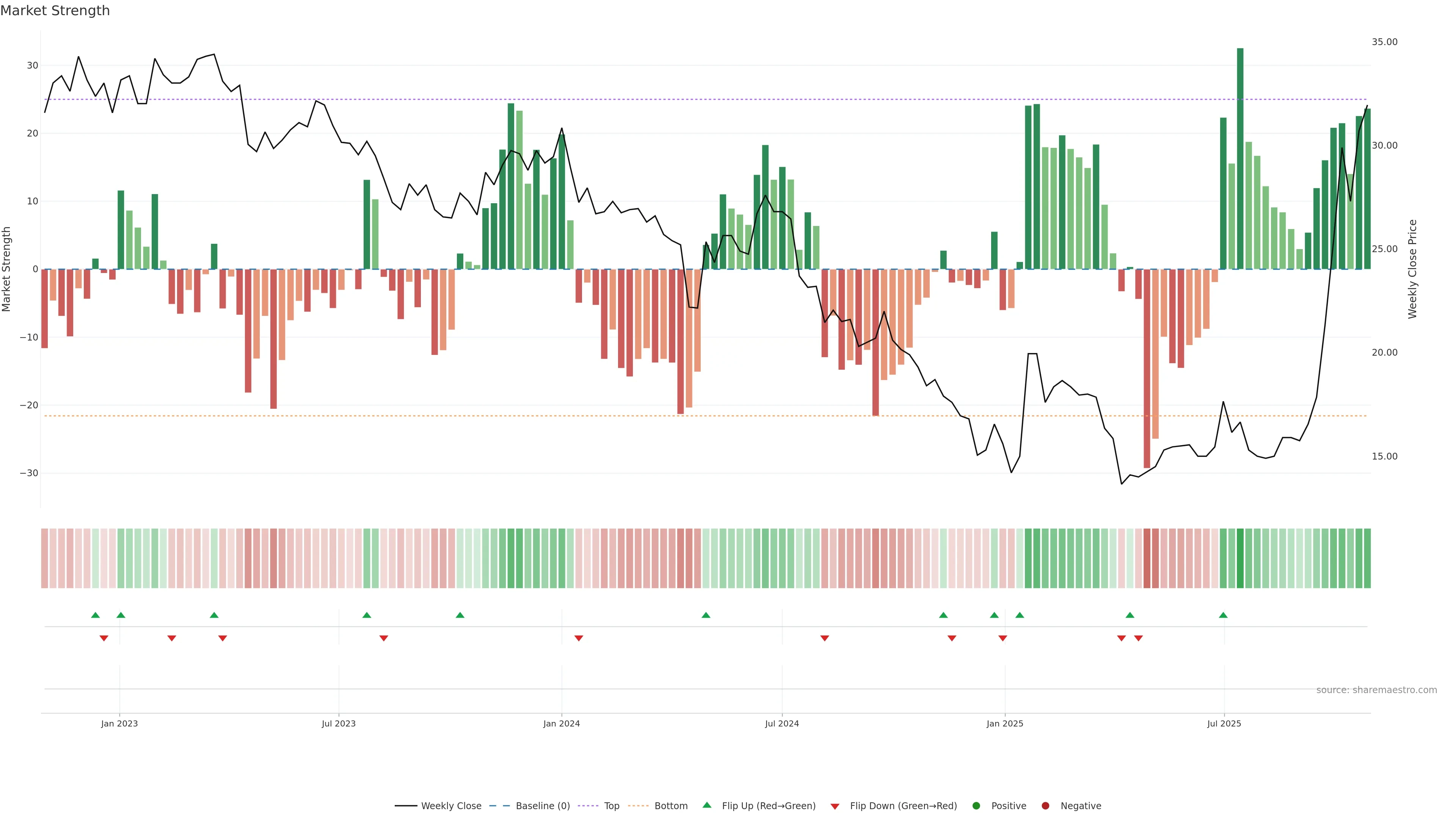Click the flip-up triangle at the Jul 2025 gridline

click(1223, 615)
